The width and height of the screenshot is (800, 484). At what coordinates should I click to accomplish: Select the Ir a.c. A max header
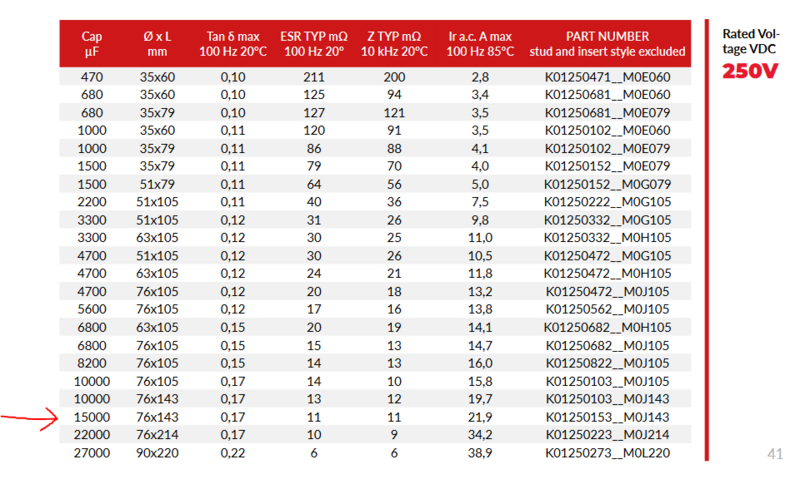tap(480, 44)
